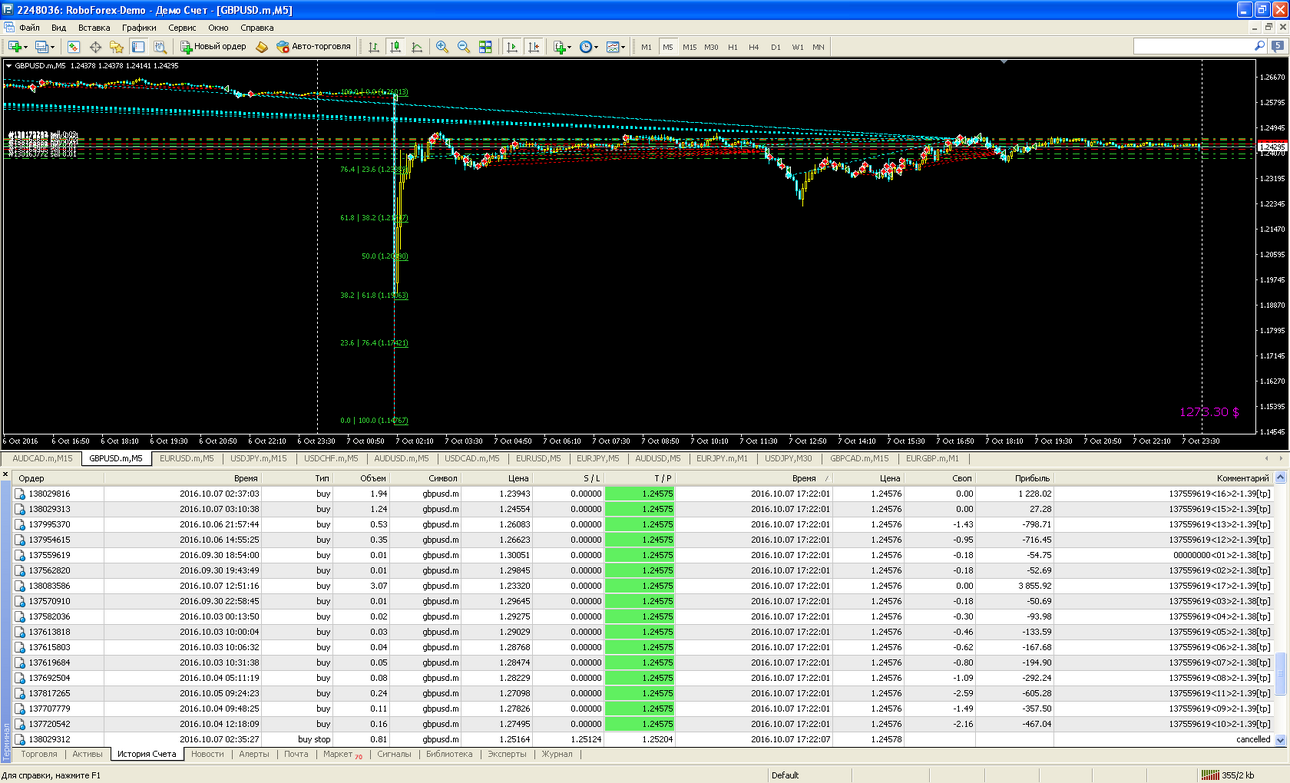Switch chart to bar chart view
Screen dimensions: 1290x783
(x=373, y=47)
